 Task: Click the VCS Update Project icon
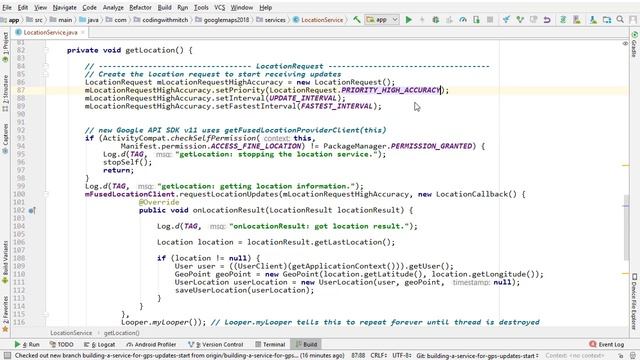point(506,19)
